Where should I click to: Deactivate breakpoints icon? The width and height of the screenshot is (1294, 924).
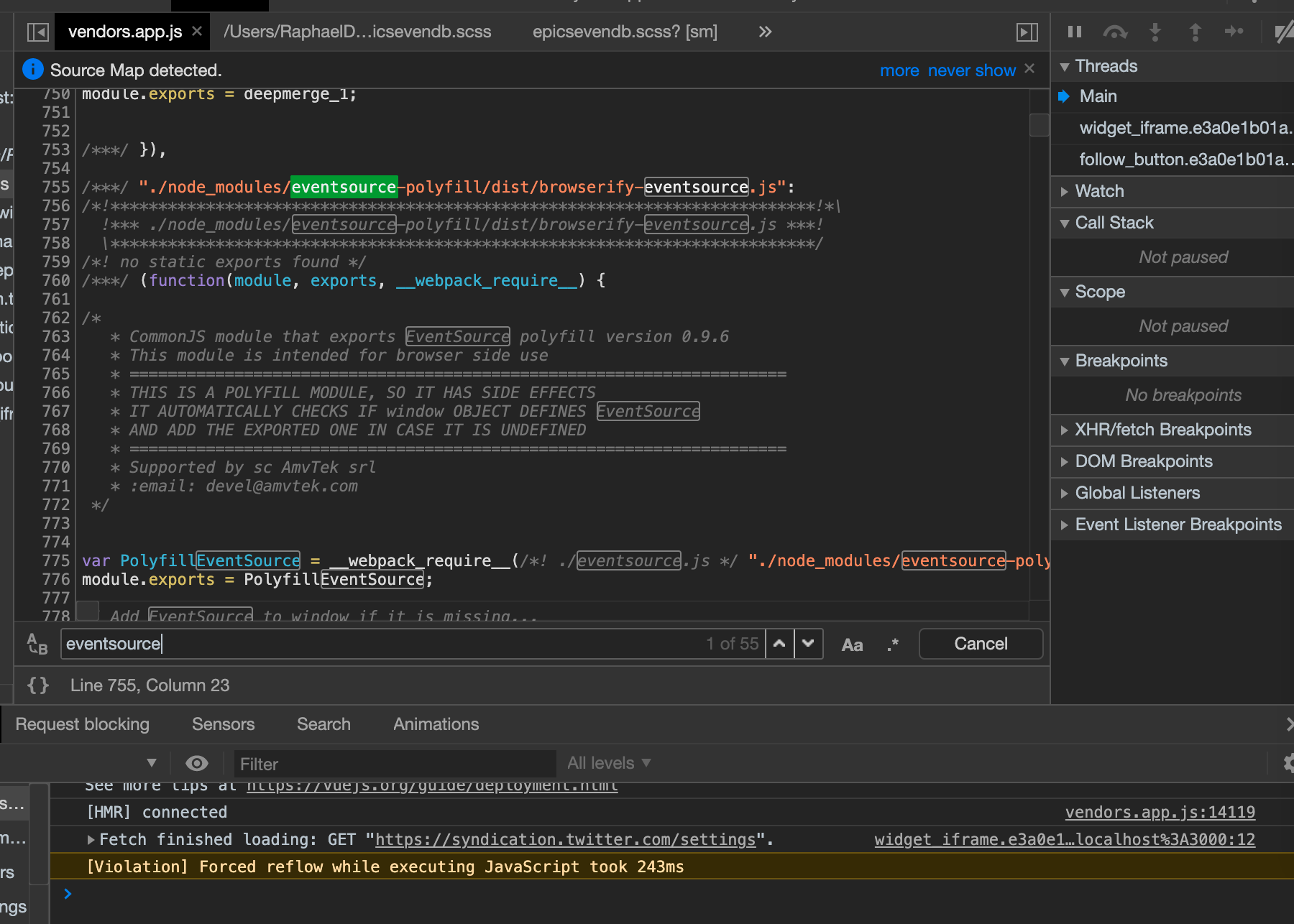coord(1284,32)
